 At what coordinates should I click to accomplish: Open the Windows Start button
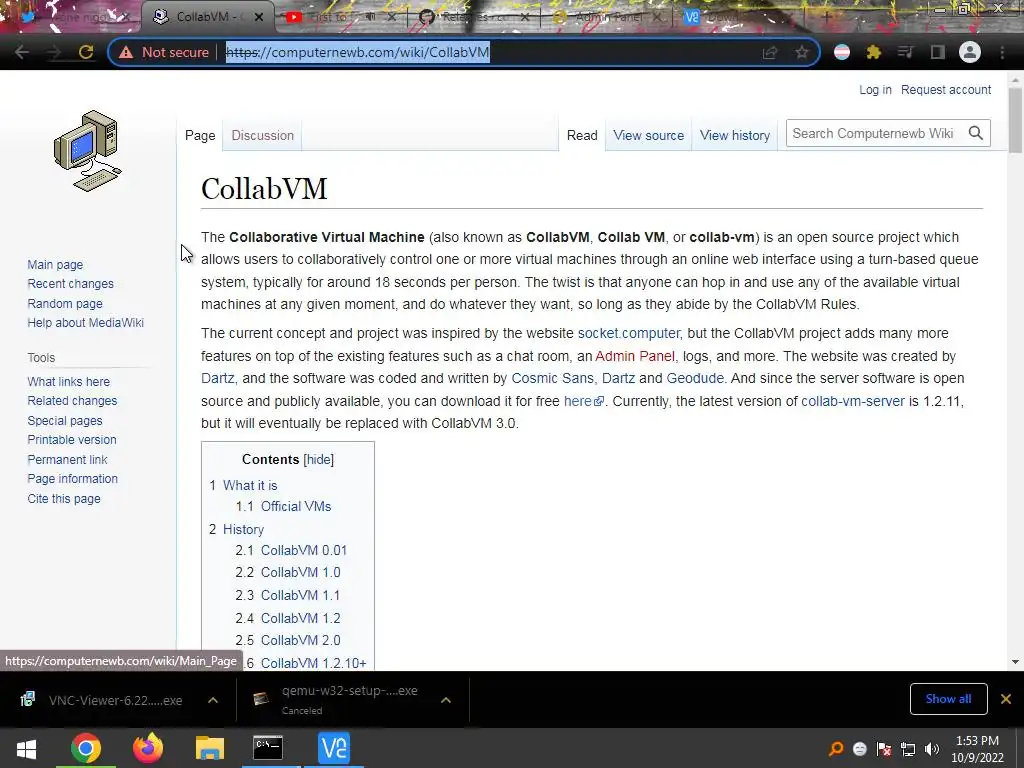(26, 748)
